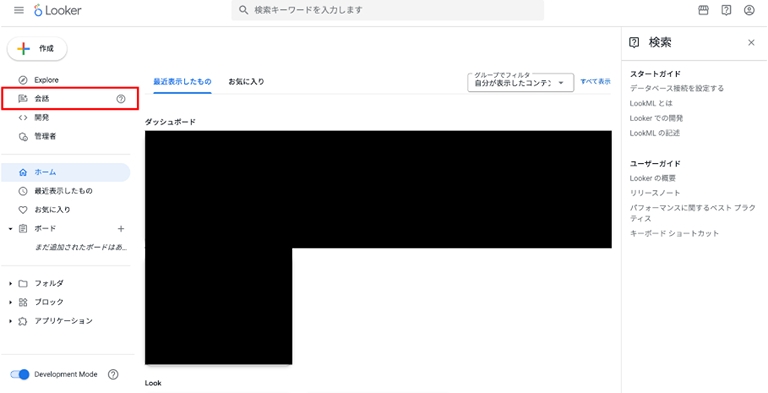Open データベース接続を設定する link
This screenshot has height=393, width=768.
[676, 89]
